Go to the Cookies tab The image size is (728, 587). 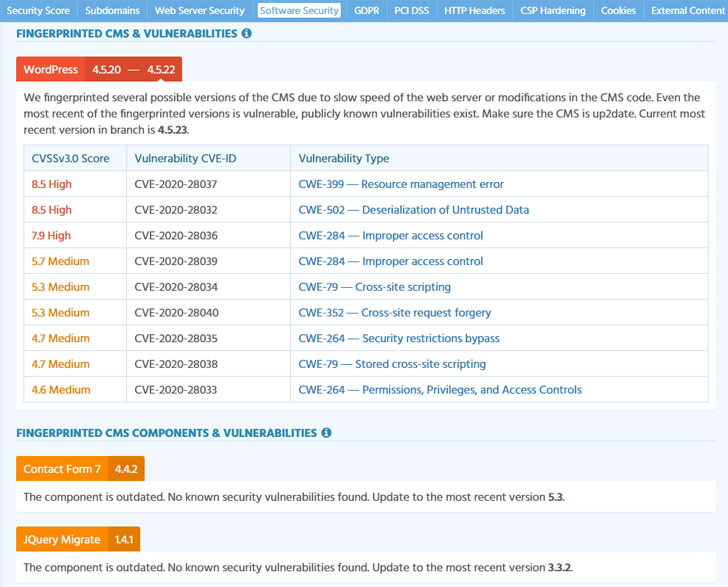tap(618, 11)
